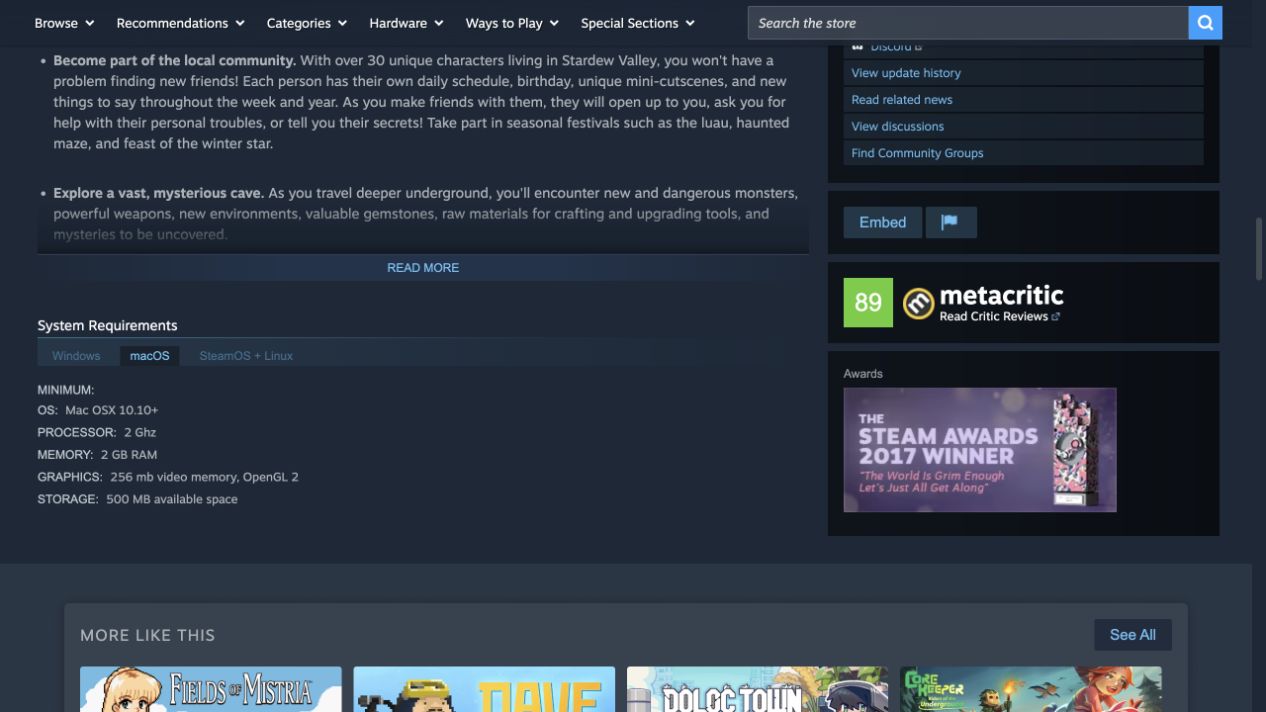Open the View discussions link

click(x=898, y=127)
